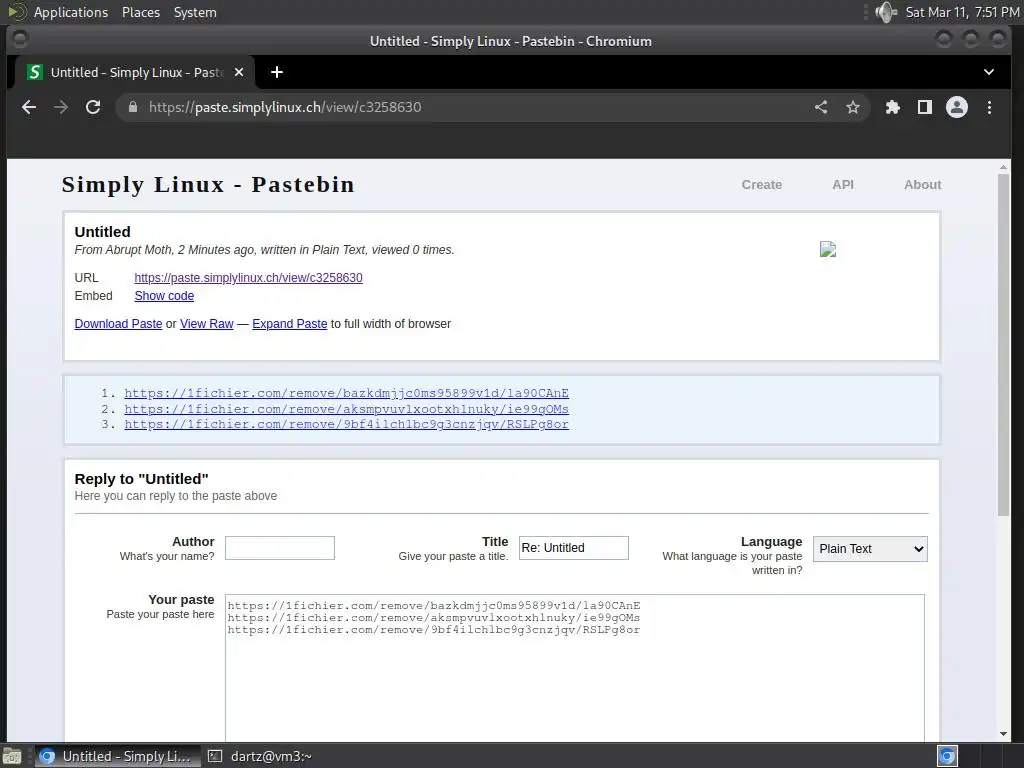Click the padlock site info icon
The image size is (1024, 768).
tap(133, 107)
